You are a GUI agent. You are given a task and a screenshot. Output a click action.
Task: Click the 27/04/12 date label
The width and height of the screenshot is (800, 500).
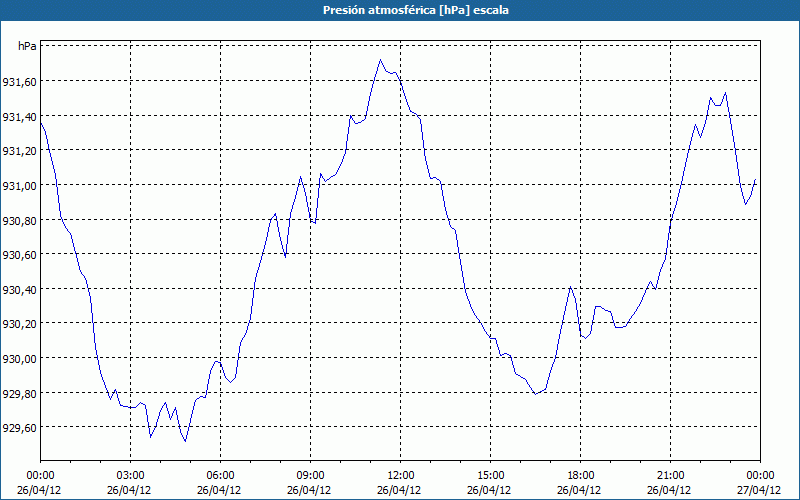(x=760, y=490)
